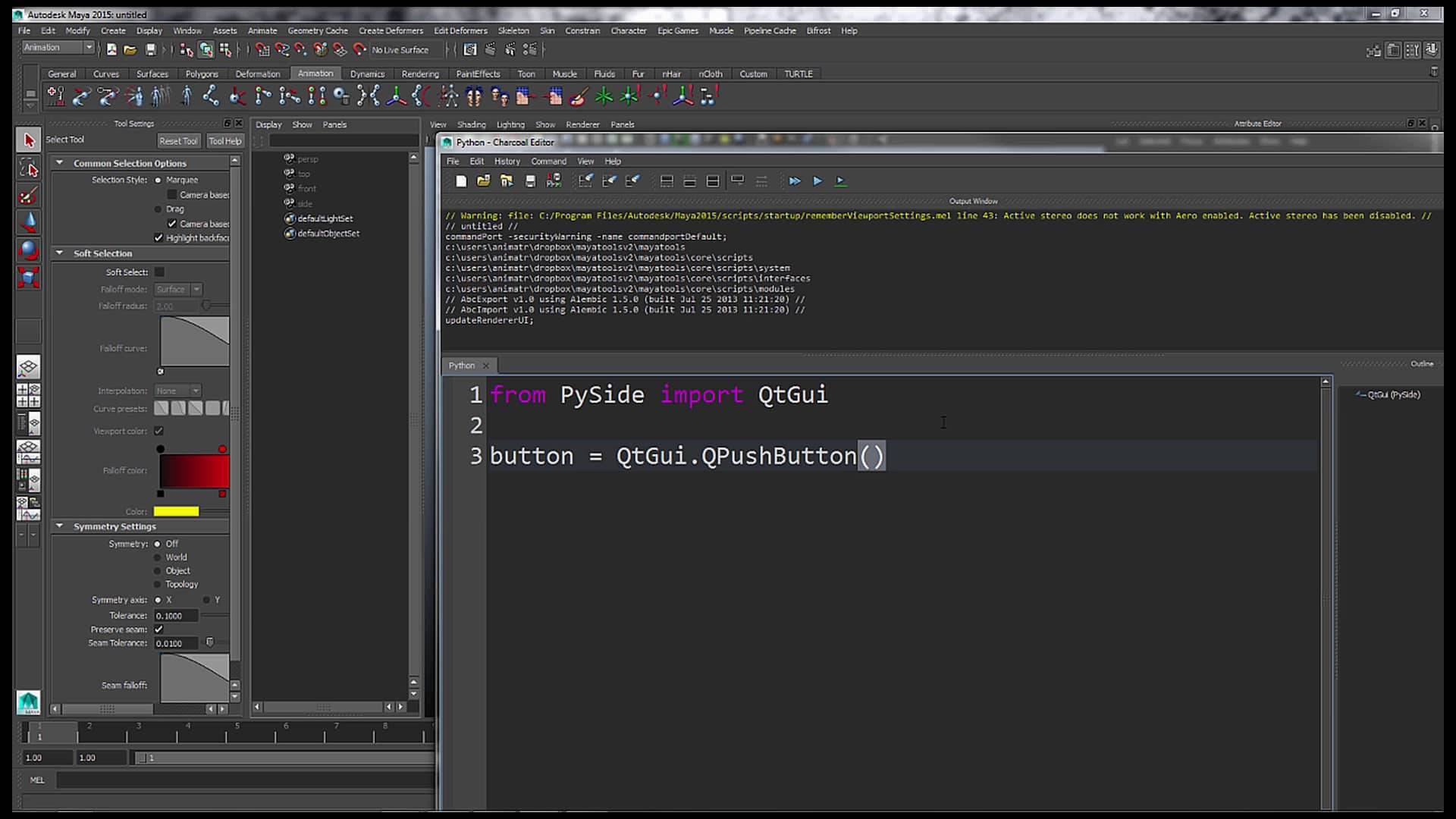
Task: Enable the Soft Select checkbox
Action: click(159, 271)
